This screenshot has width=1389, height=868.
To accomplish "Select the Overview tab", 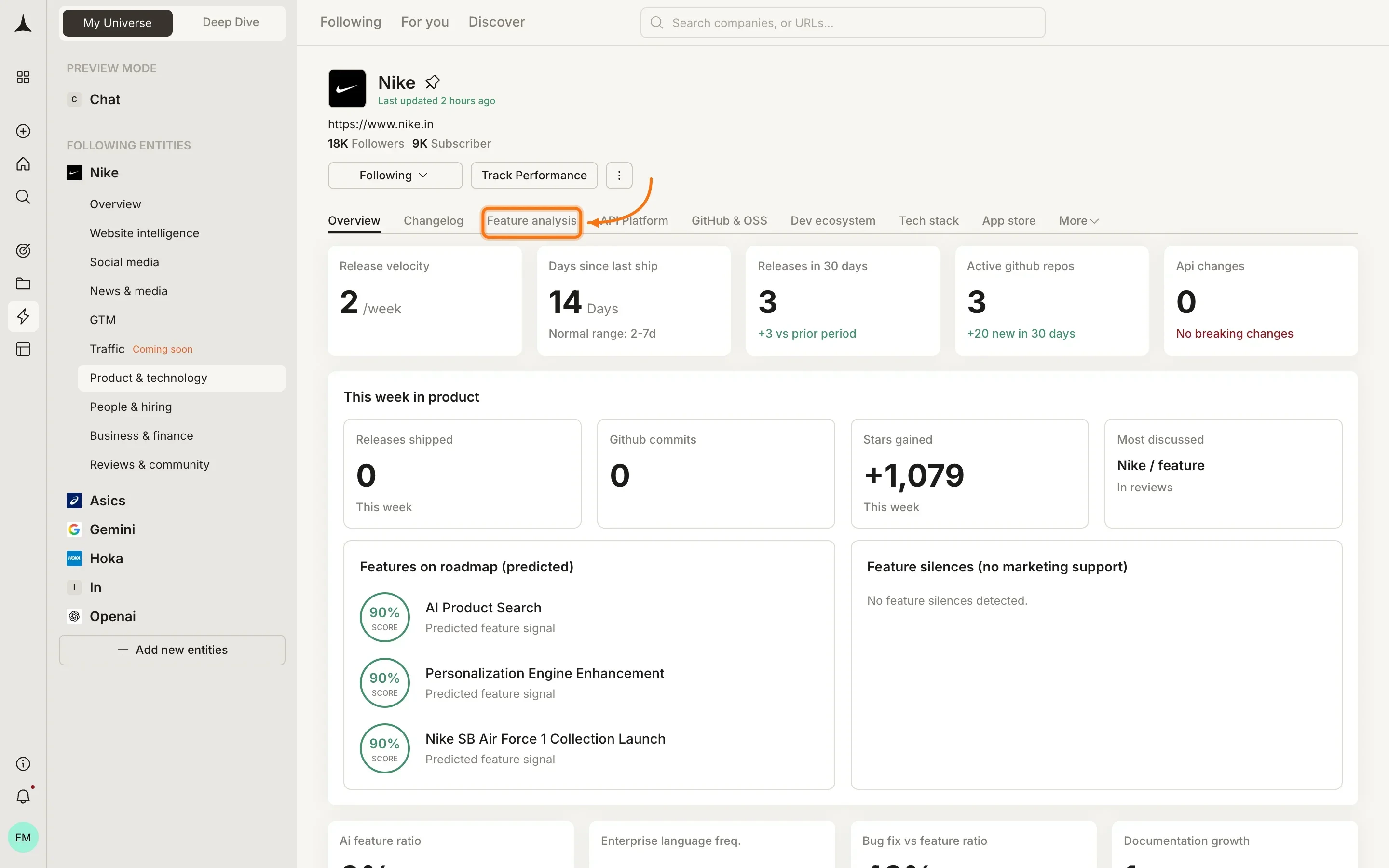I will (354, 220).
